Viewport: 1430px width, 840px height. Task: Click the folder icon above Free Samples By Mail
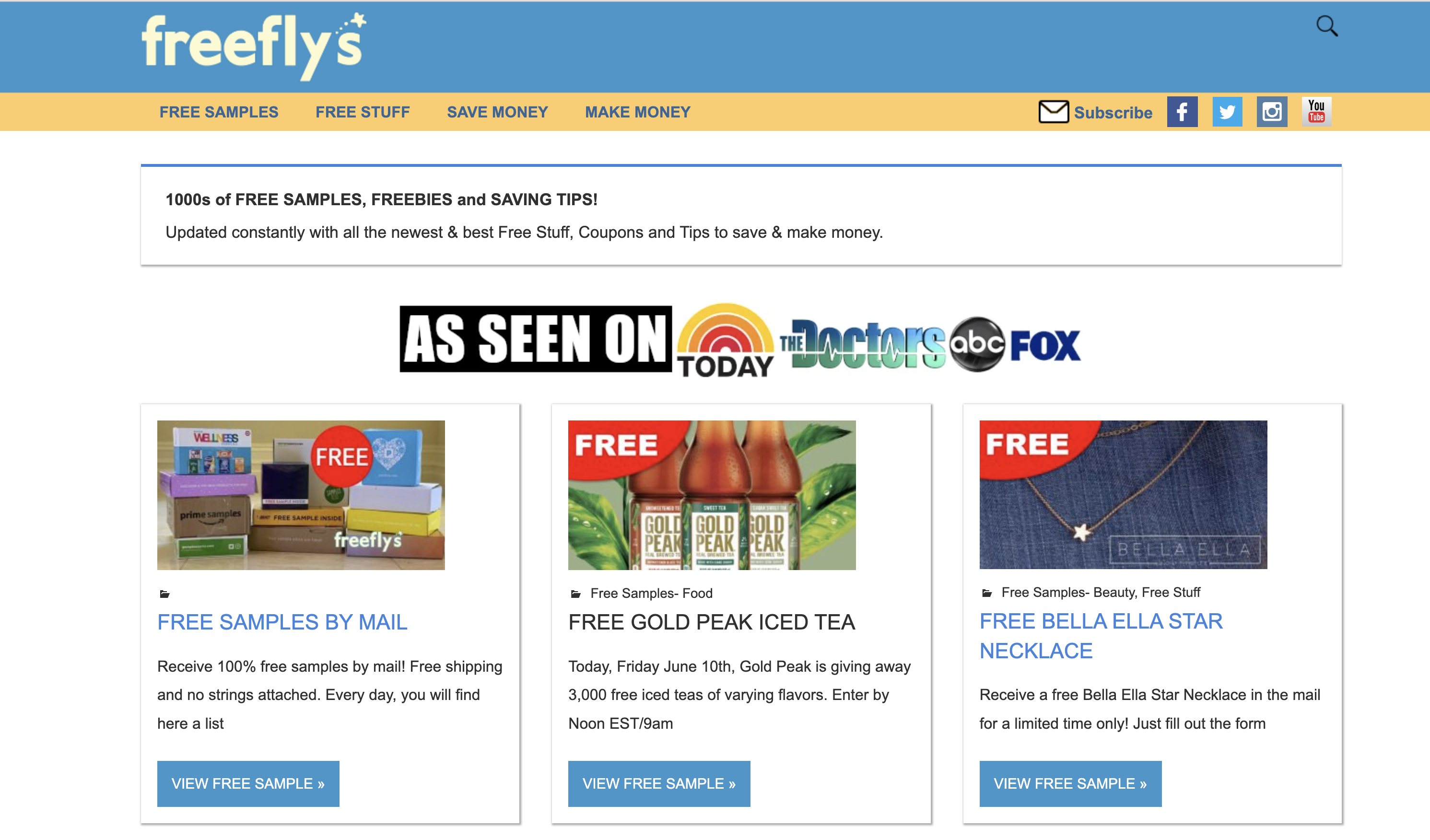click(164, 594)
